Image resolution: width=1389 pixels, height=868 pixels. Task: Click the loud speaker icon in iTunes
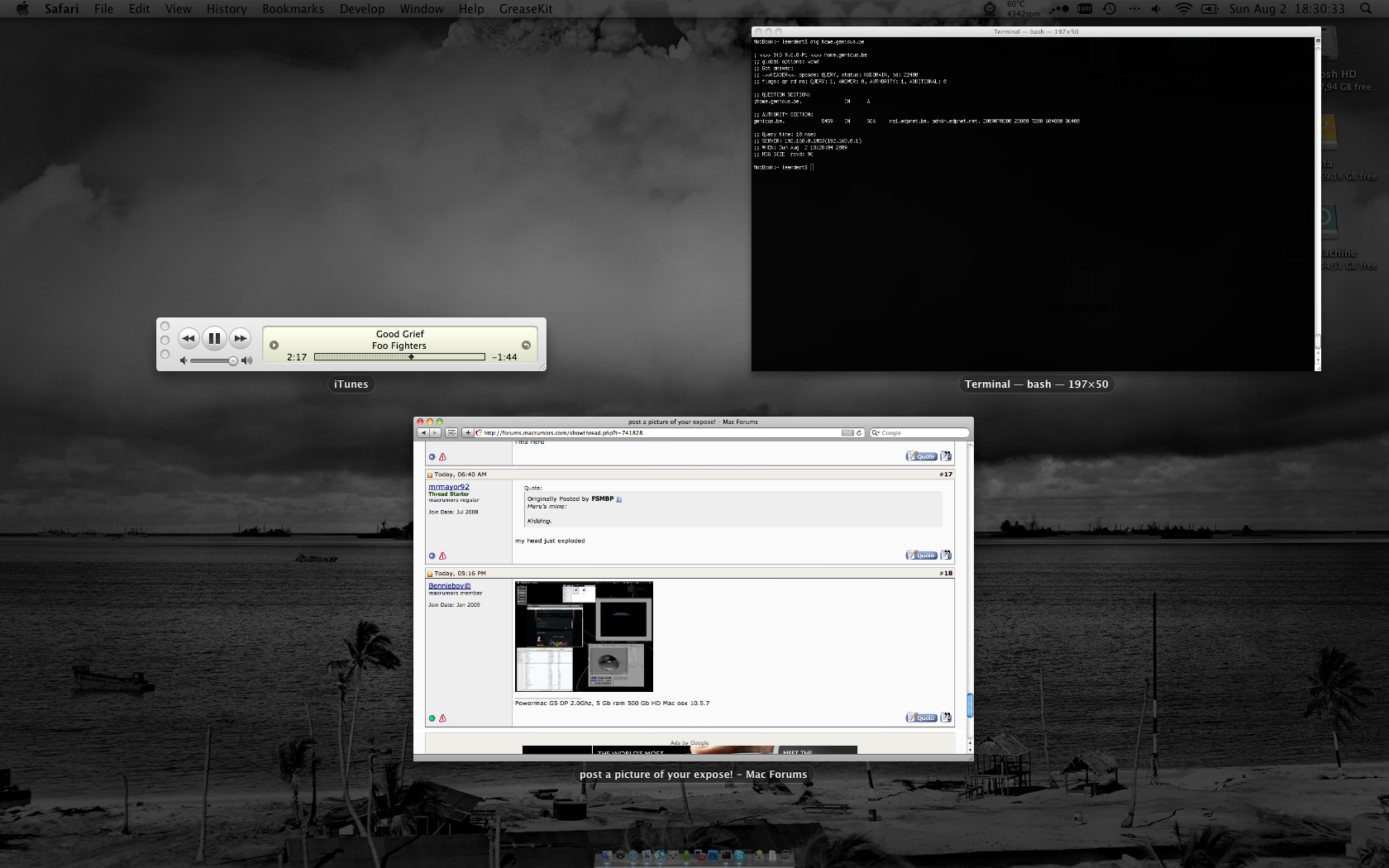click(246, 360)
